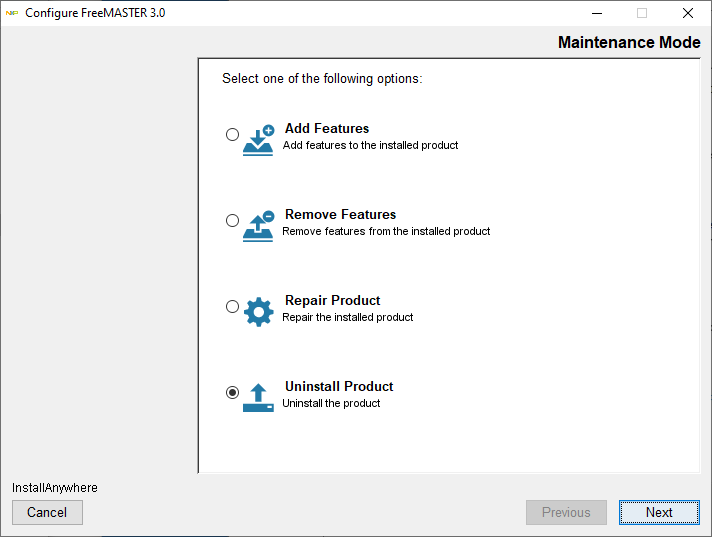Minimize the Configure FreeMASTER 3.0 window
Image resolution: width=712 pixels, height=537 pixels.
[x=596, y=13]
